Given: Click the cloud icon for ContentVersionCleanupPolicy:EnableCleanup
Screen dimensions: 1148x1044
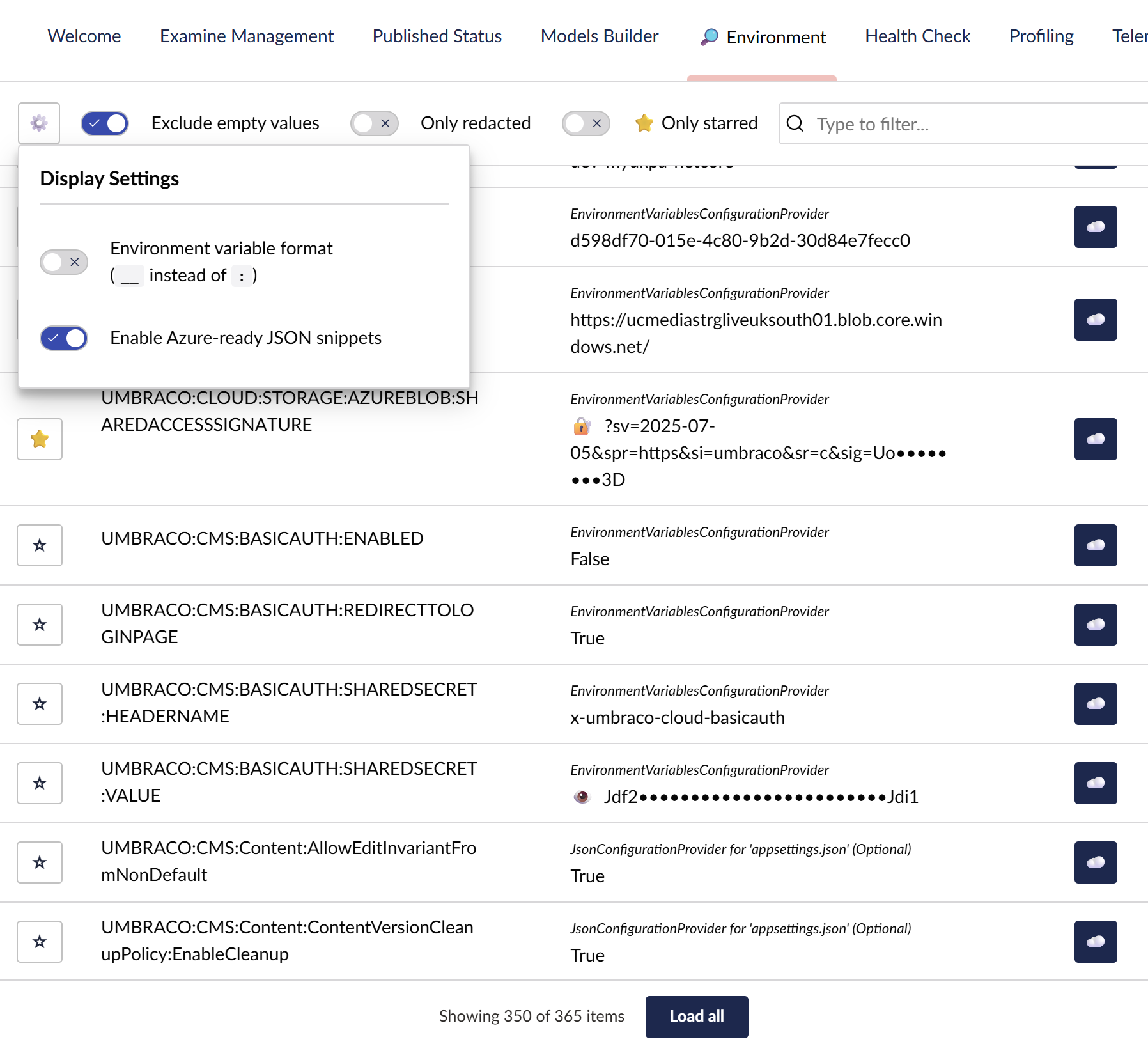Looking at the screenshot, I should (x=1095, y=941).
